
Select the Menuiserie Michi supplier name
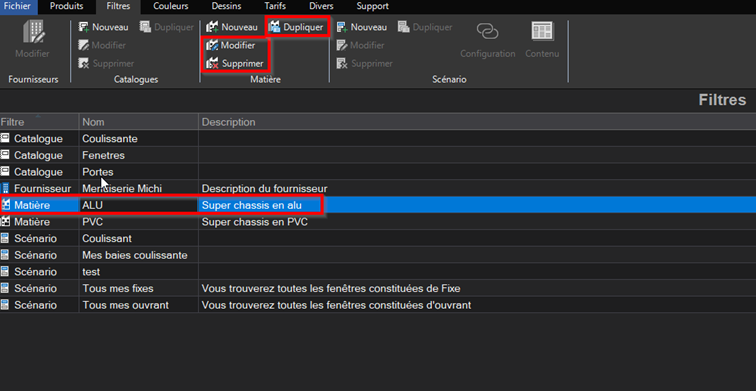(x=122, y=189)
